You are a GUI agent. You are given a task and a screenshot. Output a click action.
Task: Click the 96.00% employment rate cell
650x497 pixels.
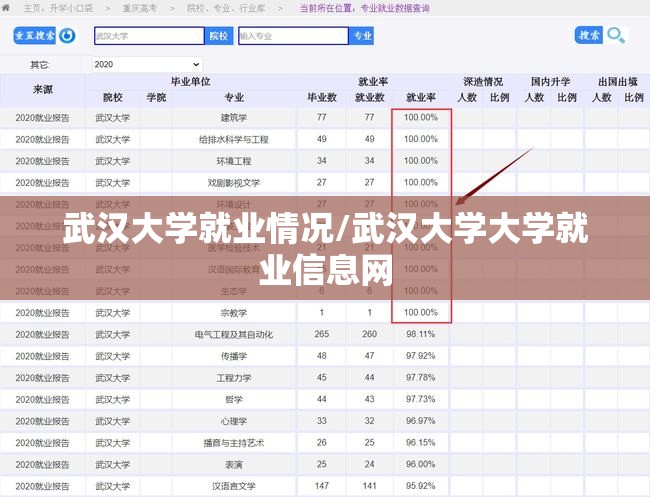pyautogui.click(x=421, y=464)
